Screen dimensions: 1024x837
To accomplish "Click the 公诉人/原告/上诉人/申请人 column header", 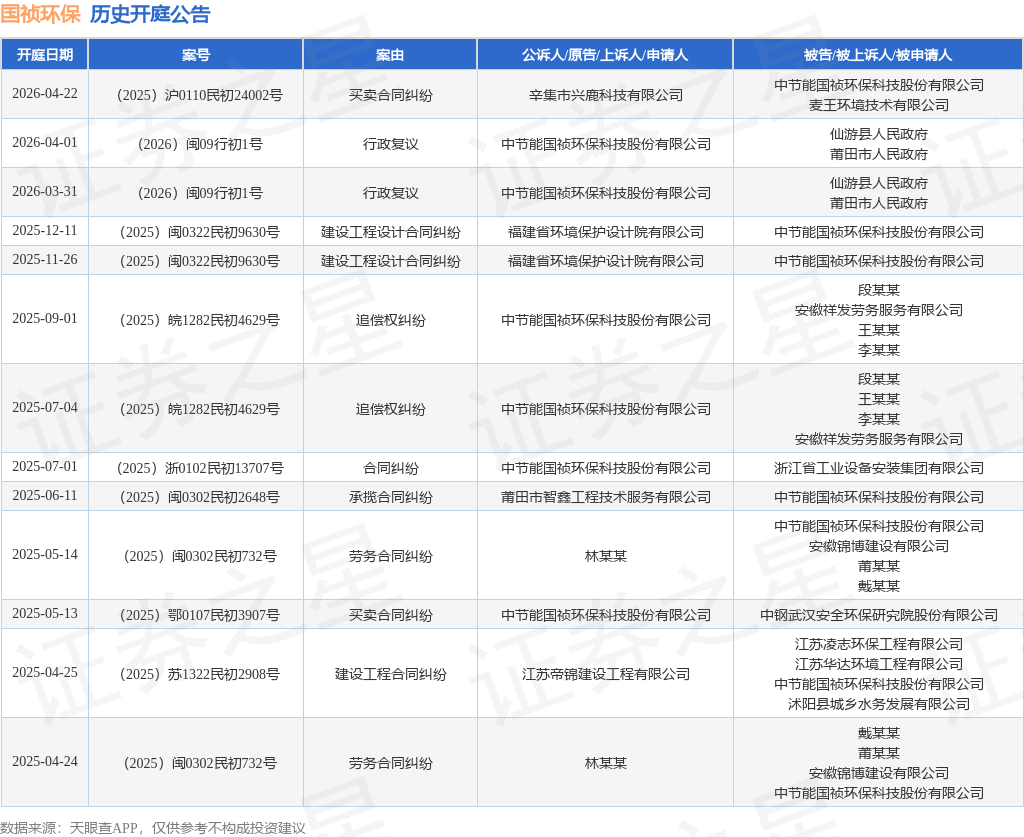I will (x=605, y=55).
